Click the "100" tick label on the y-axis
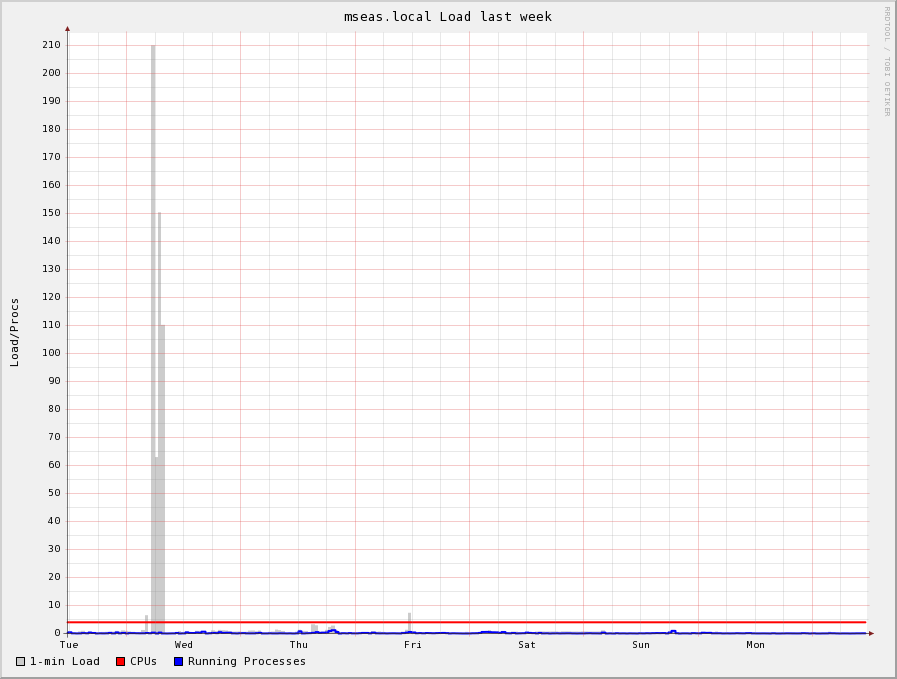The width and height of the screenshot is (897, 679). [x=51, y=353]
